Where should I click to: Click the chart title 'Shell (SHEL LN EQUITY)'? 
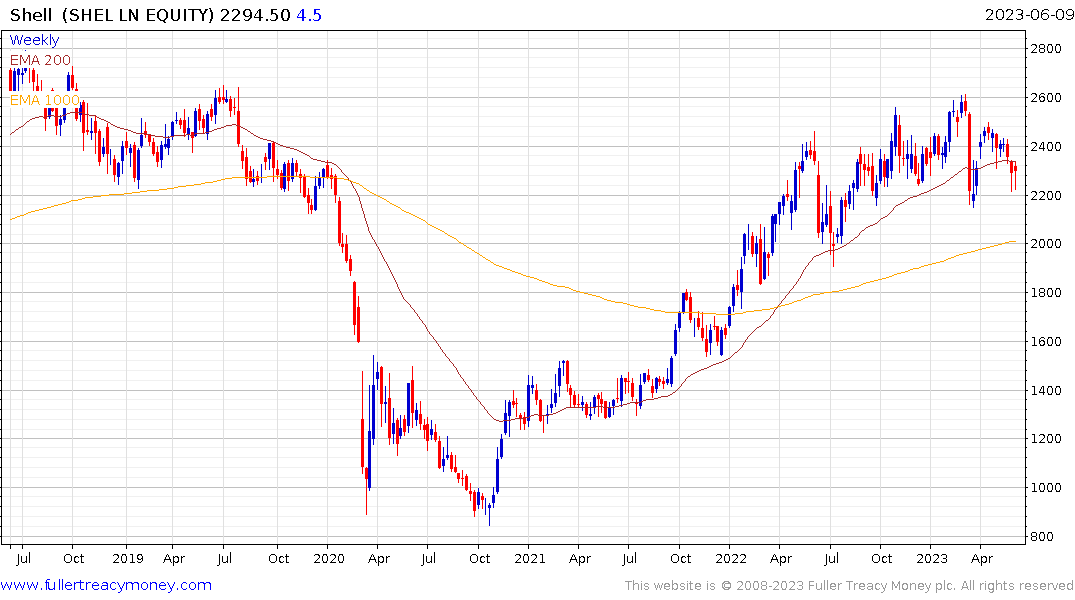click(x=112, y=15)
